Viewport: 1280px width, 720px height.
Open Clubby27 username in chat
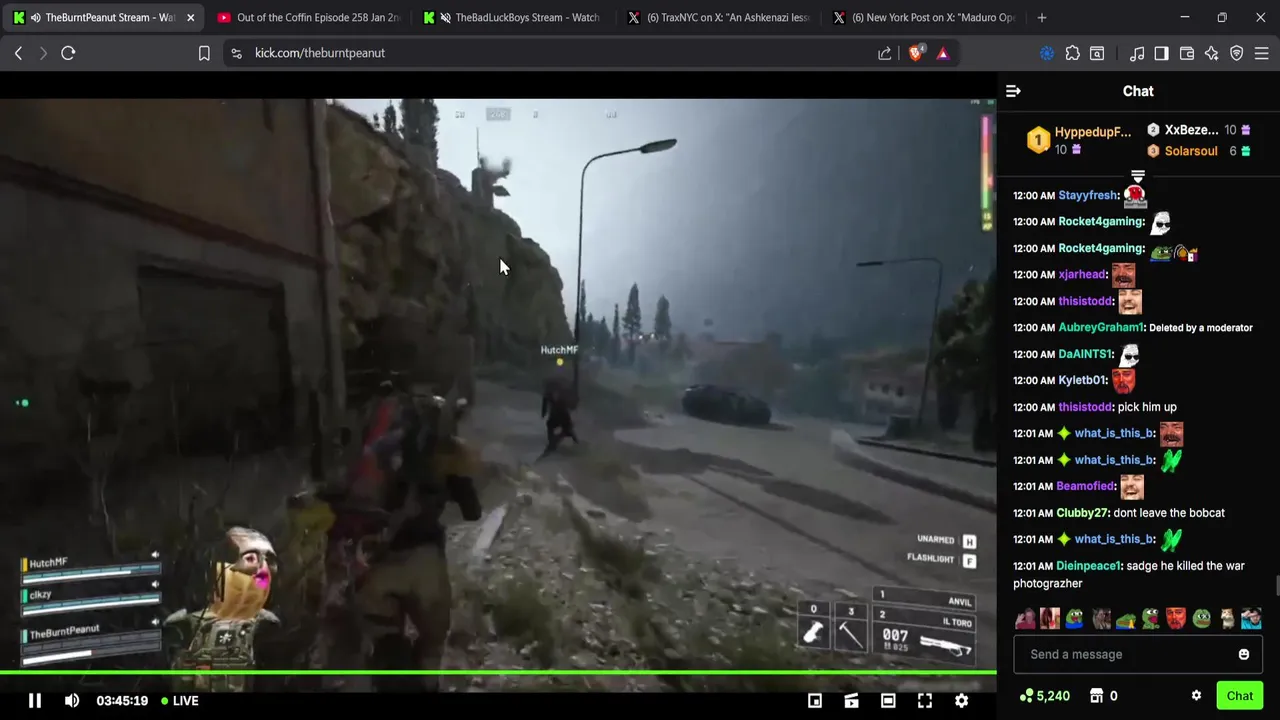click(x=1082, y=513)
